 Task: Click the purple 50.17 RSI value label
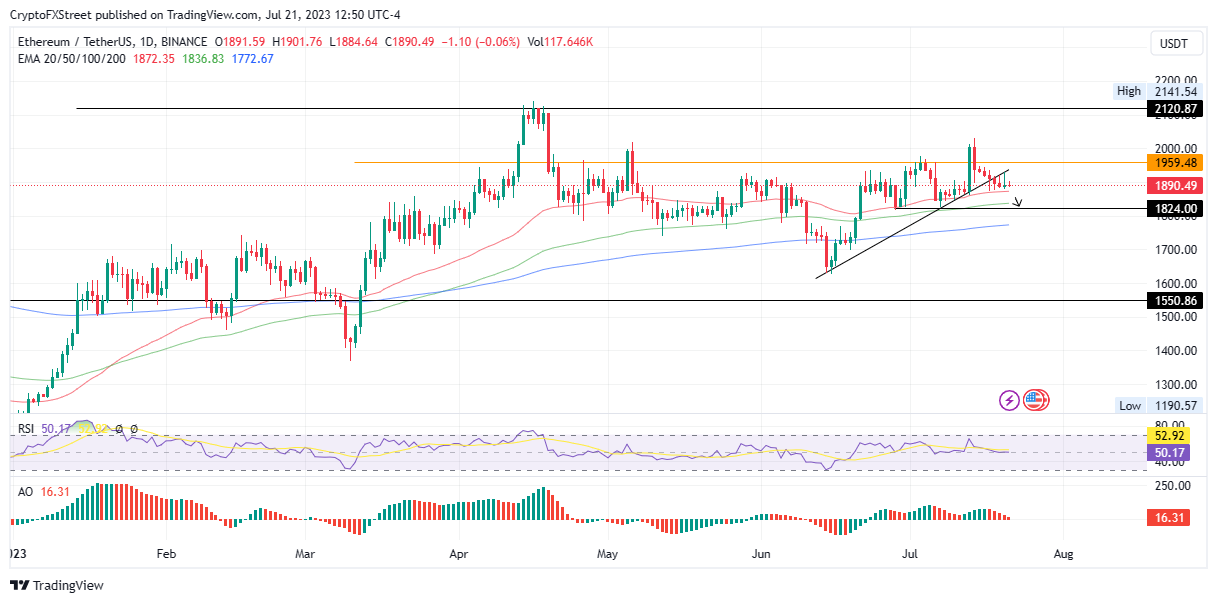1167,453
